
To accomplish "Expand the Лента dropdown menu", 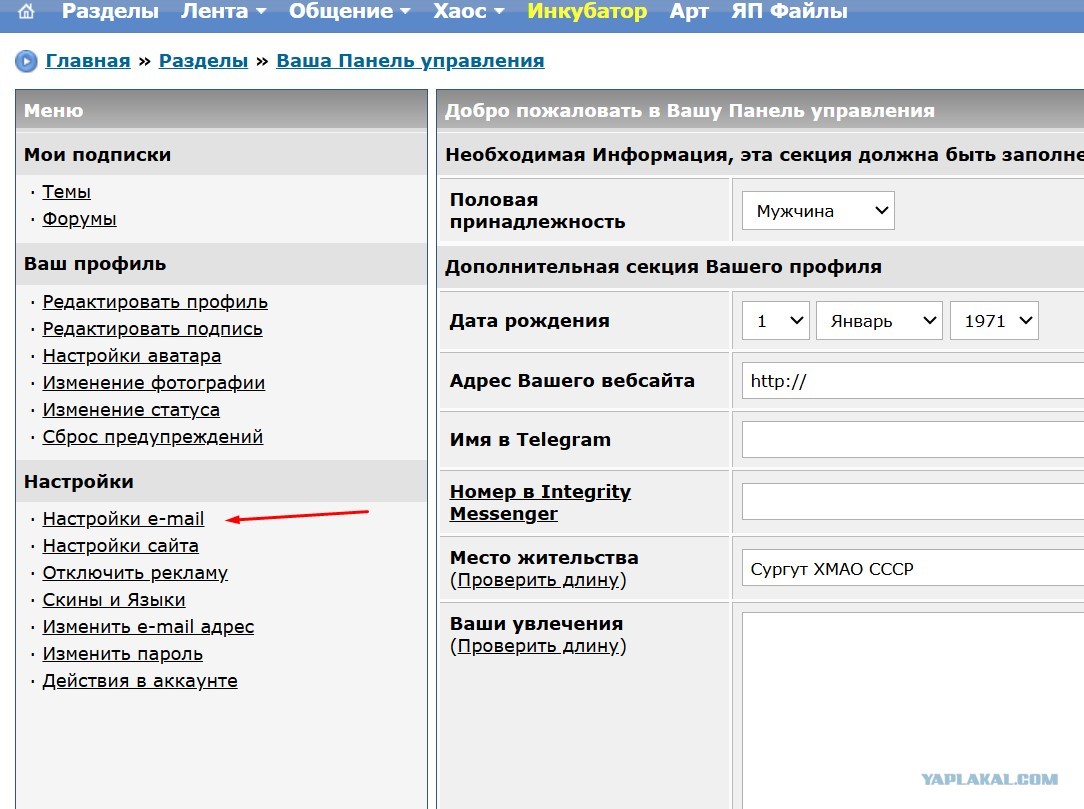I will coord(223,11).
